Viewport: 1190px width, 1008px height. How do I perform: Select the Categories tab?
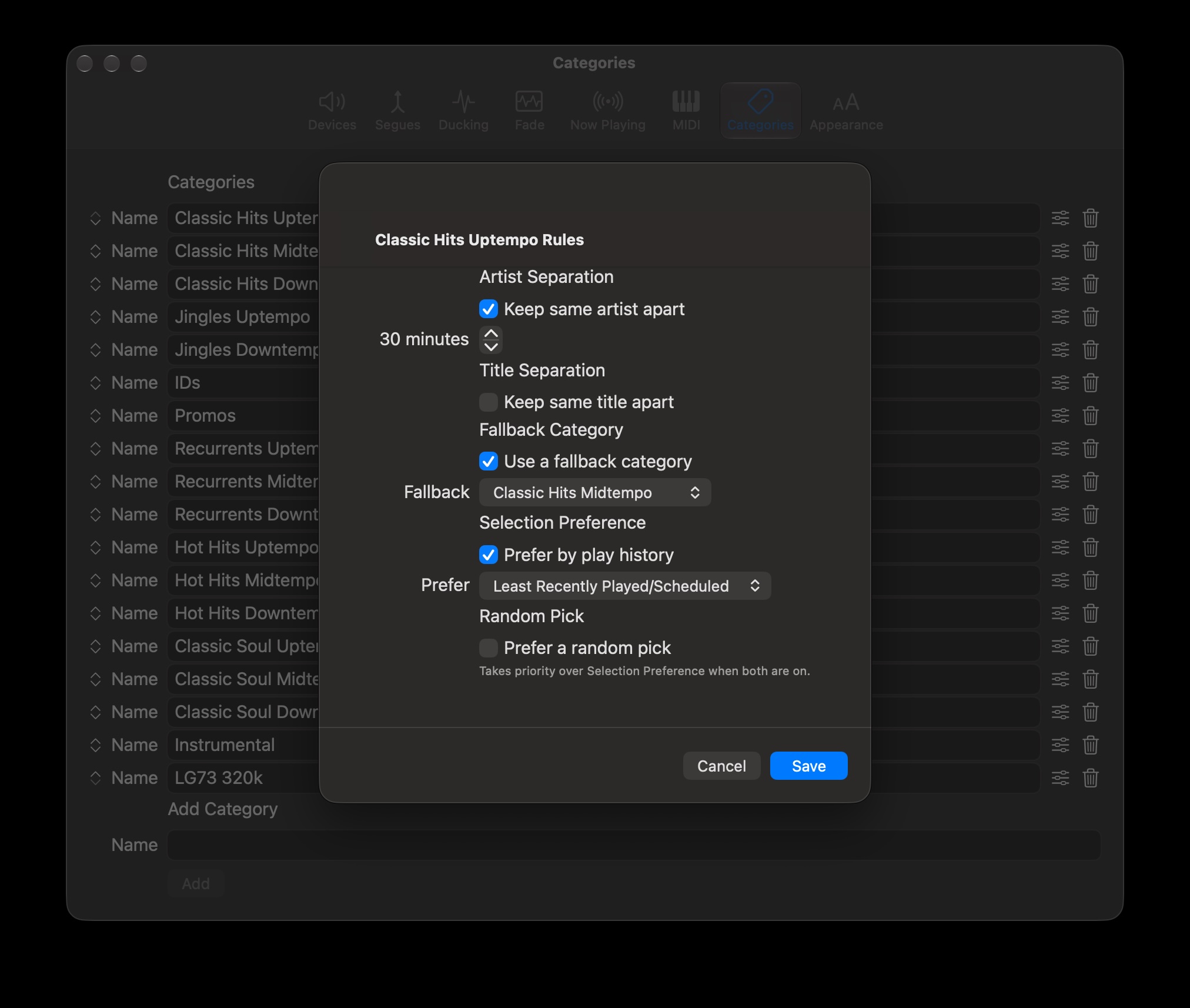click(760, 111)
